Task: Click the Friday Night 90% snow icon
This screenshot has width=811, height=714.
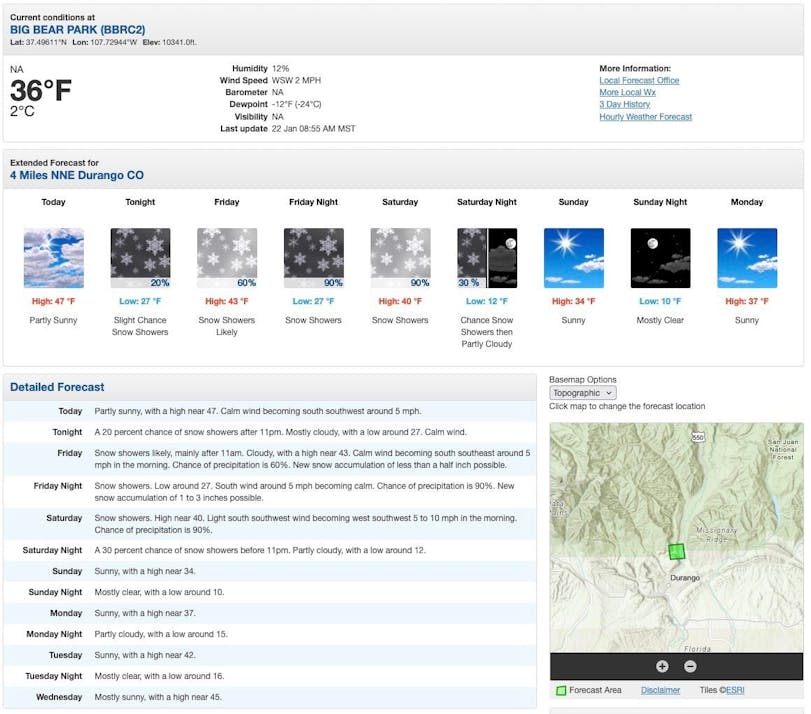Action: 313,258
